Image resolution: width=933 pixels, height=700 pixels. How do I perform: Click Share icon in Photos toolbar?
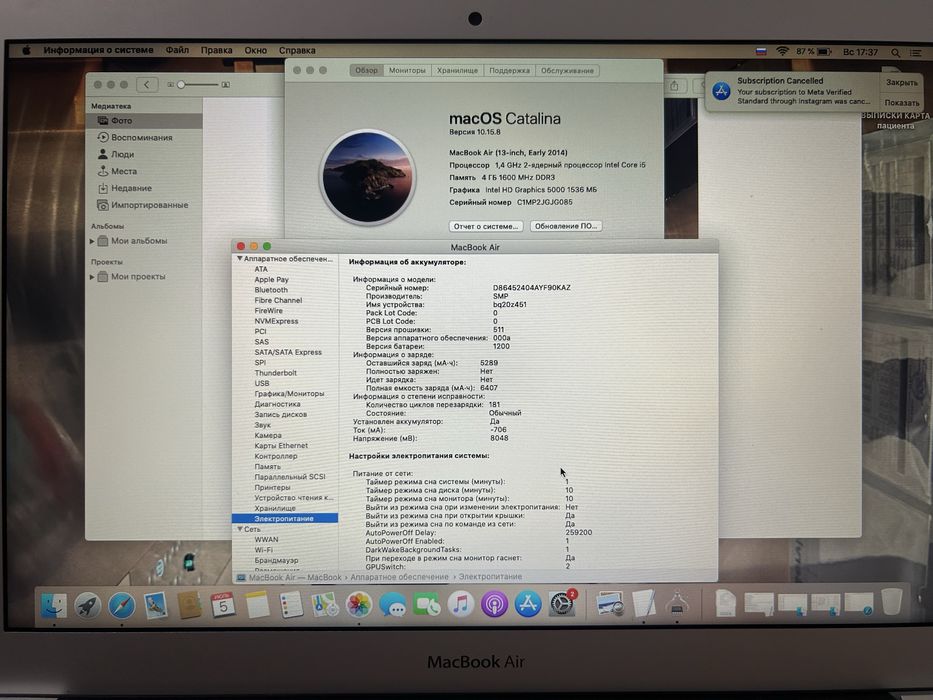click(674, 86)
